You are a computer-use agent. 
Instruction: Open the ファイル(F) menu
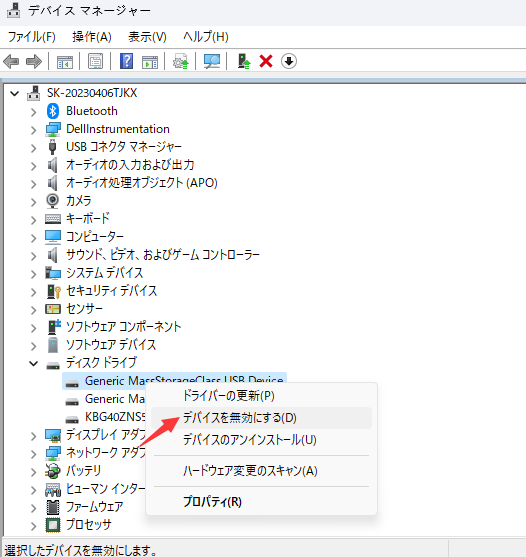(x=32, y=37)
